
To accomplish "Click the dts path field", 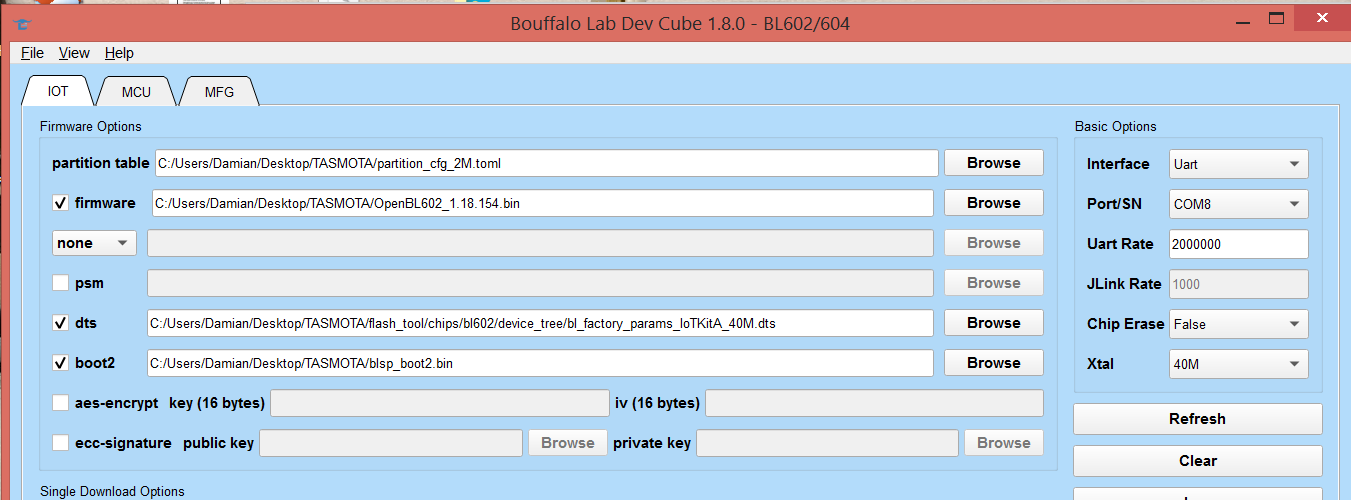I will pos(540,323).
